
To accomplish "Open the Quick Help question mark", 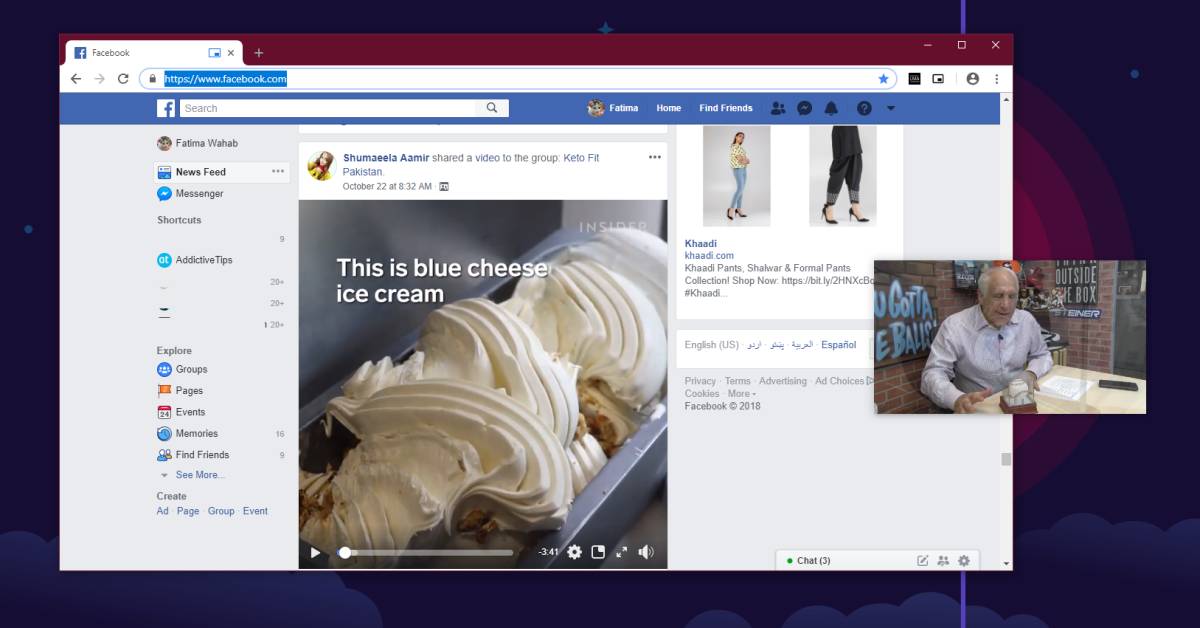I will (864, 108).
